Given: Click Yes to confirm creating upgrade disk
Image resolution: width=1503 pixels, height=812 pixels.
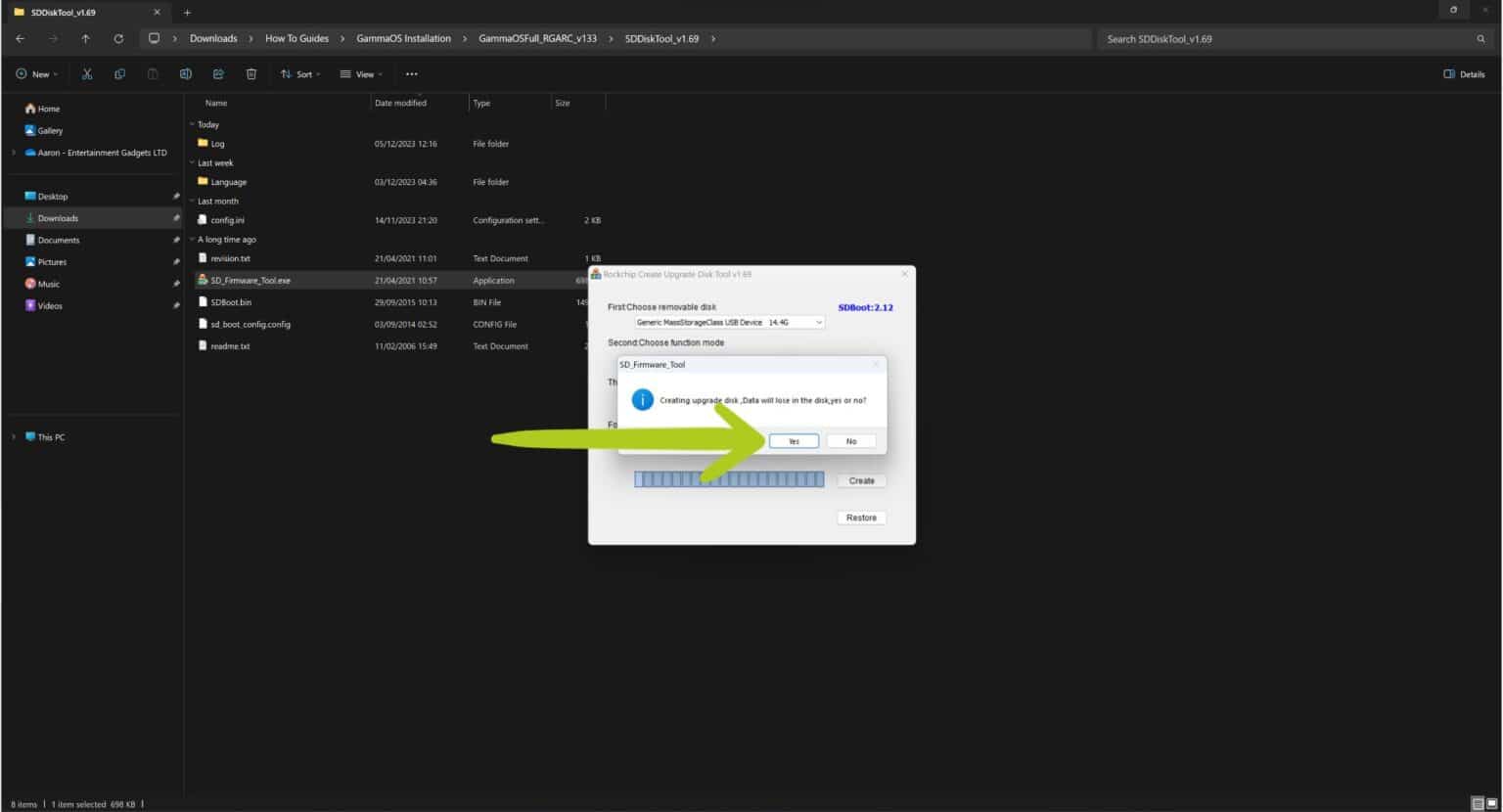Looking at the screenshot, I should click(x=793, y=440).
